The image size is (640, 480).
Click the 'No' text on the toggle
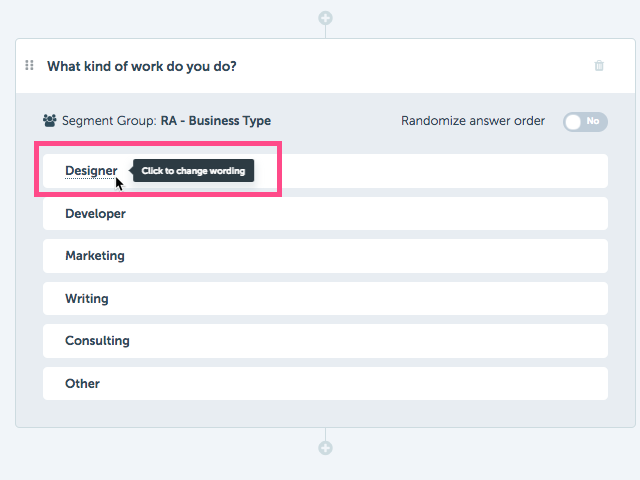[593, 121]
